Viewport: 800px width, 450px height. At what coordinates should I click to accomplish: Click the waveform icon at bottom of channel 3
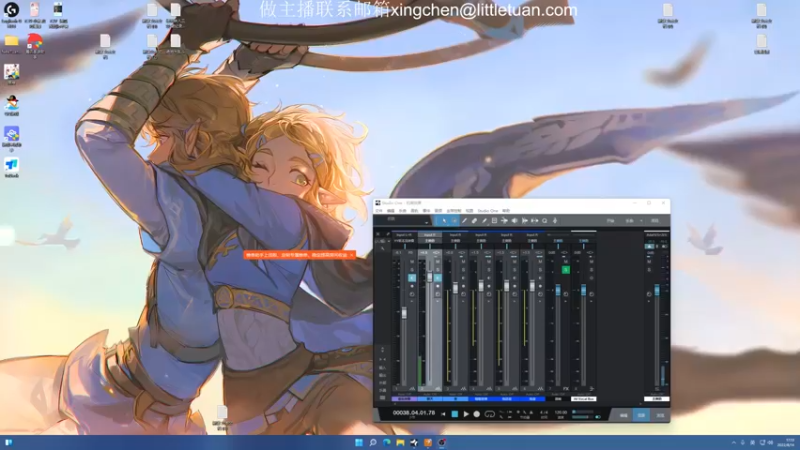click(x=463, y=389)
